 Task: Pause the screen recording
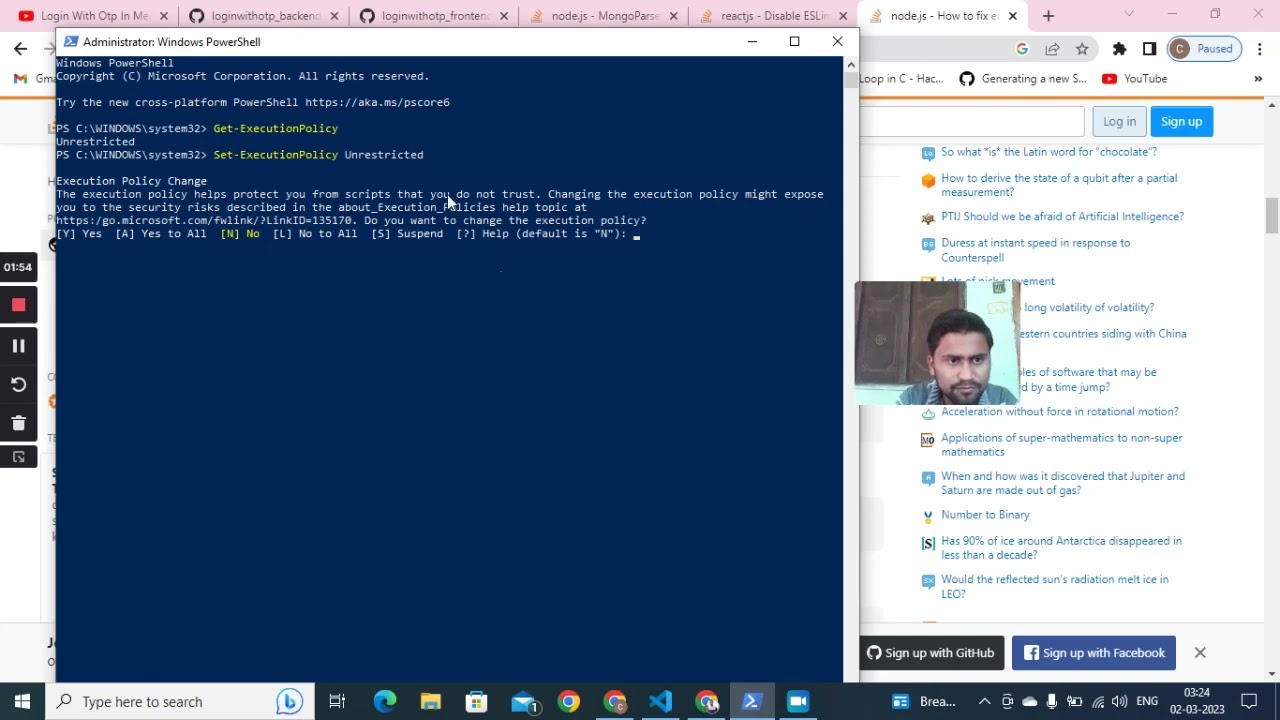click(18, 346)
